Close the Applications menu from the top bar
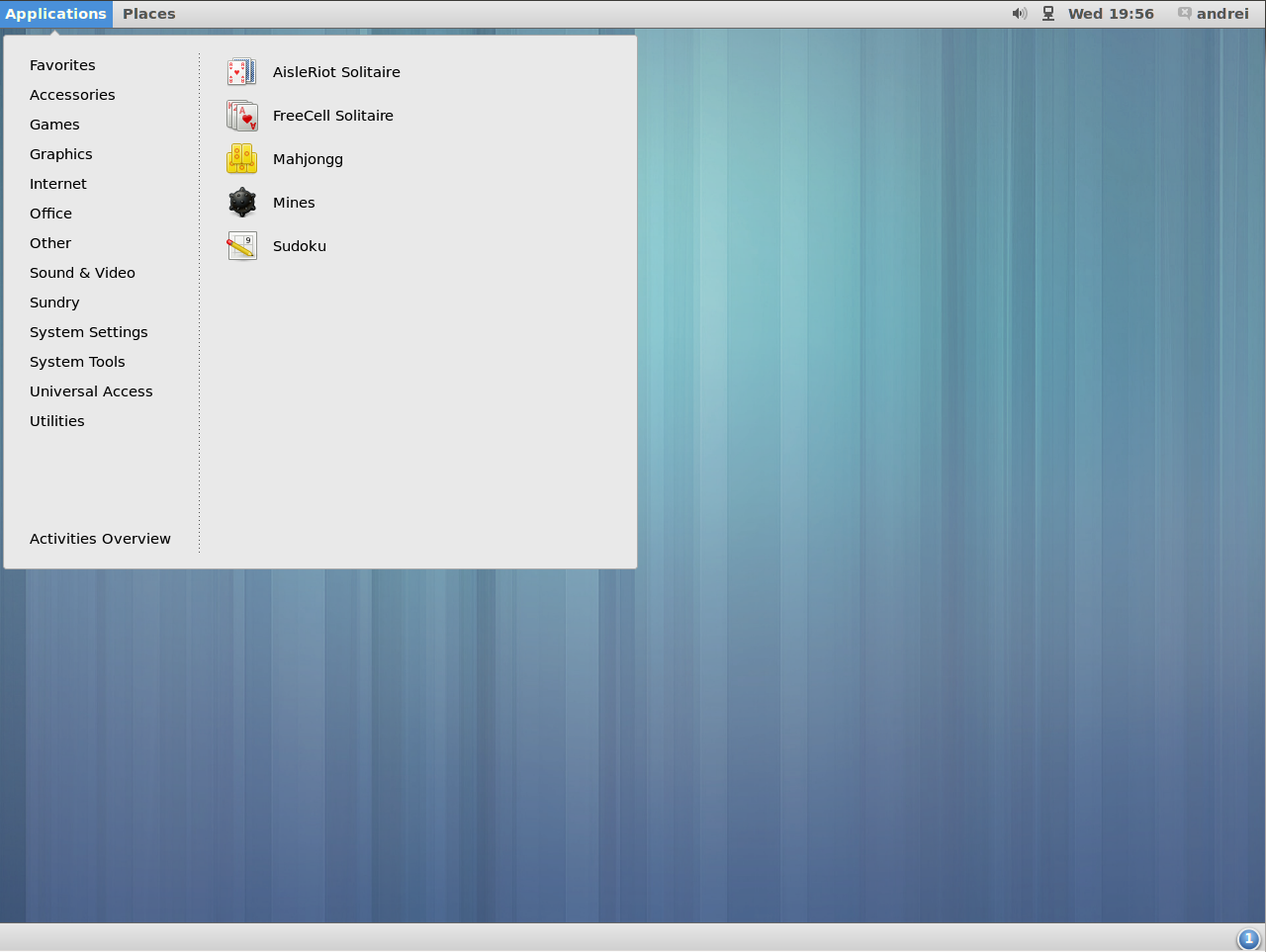 [56, 14]
